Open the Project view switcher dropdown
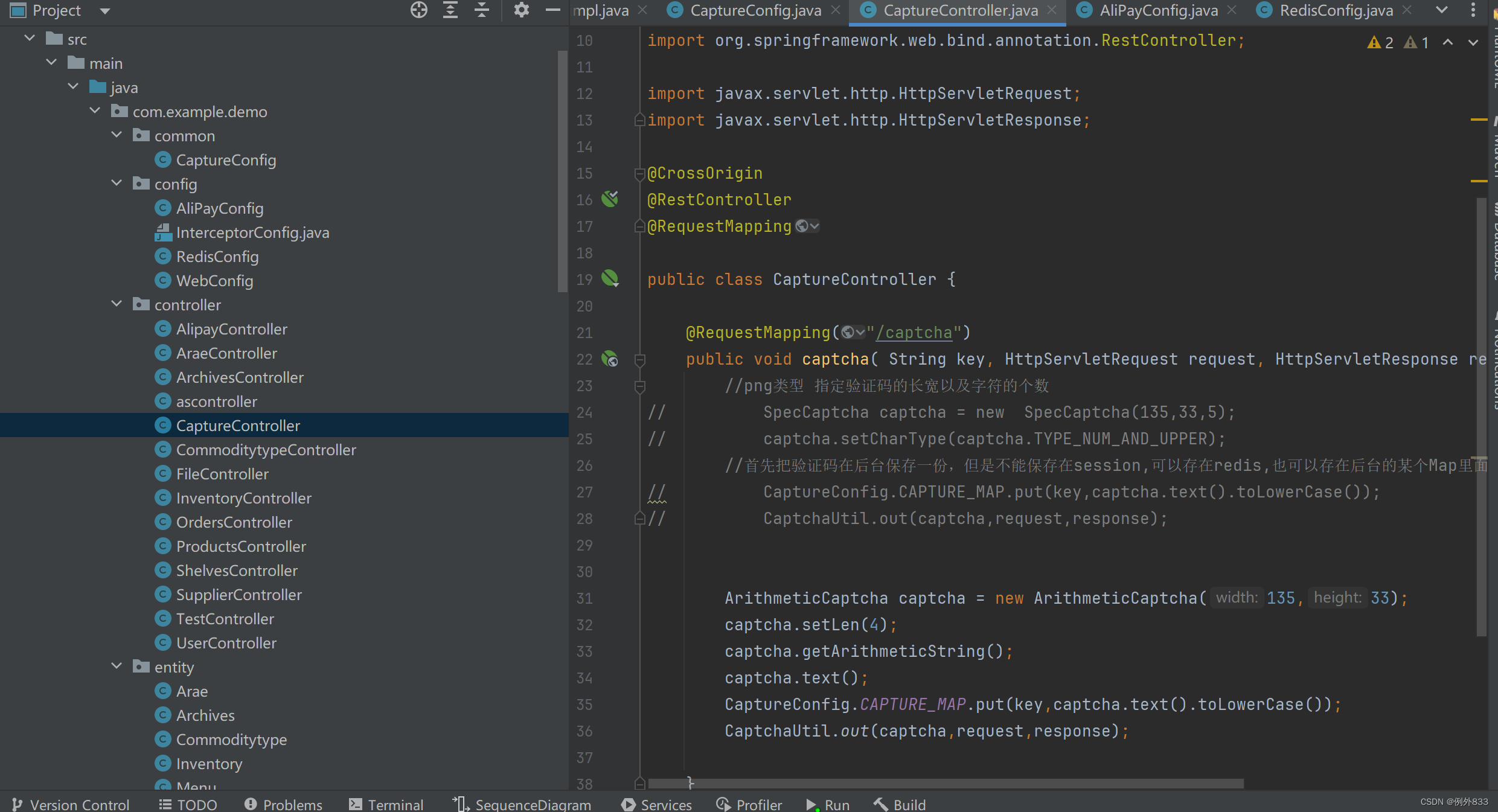The image size is (1498, 812). [104, 10]
